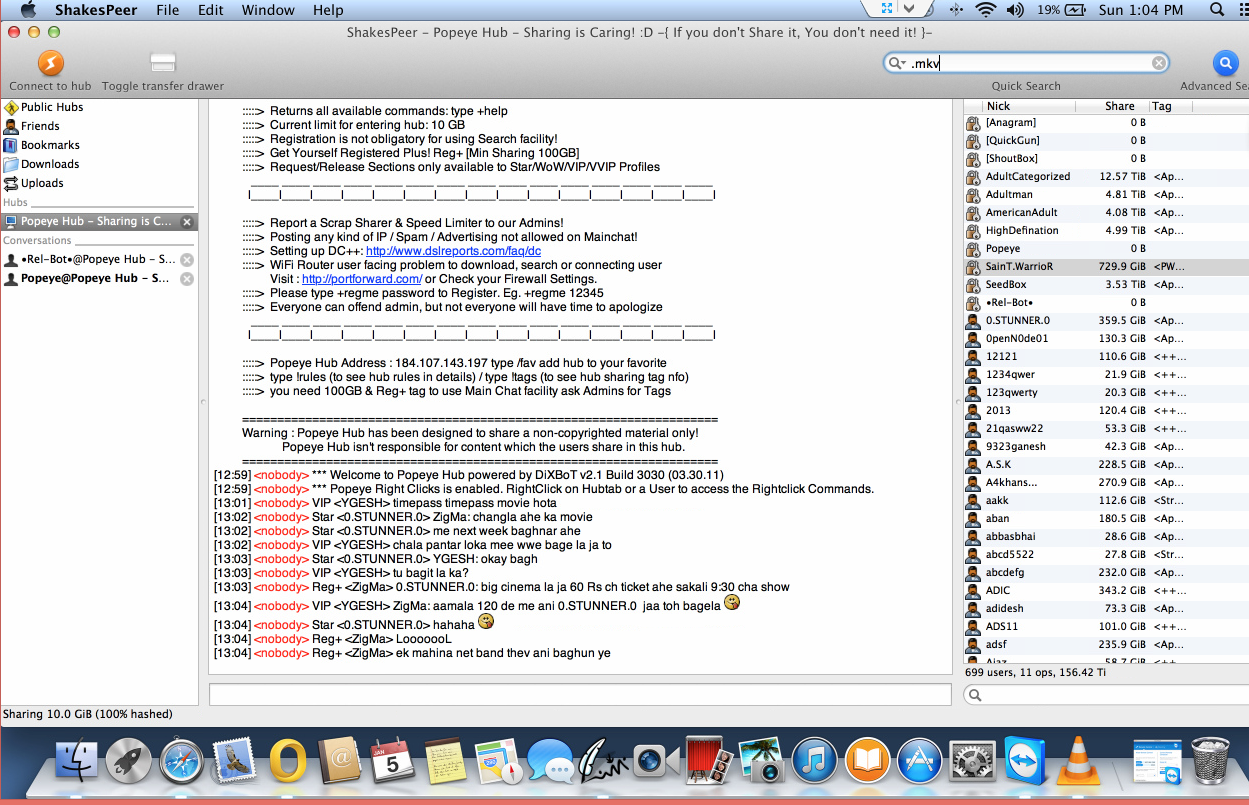Select user abcdefg in the list
The image size is (1249, 805).
(1106, 573)
